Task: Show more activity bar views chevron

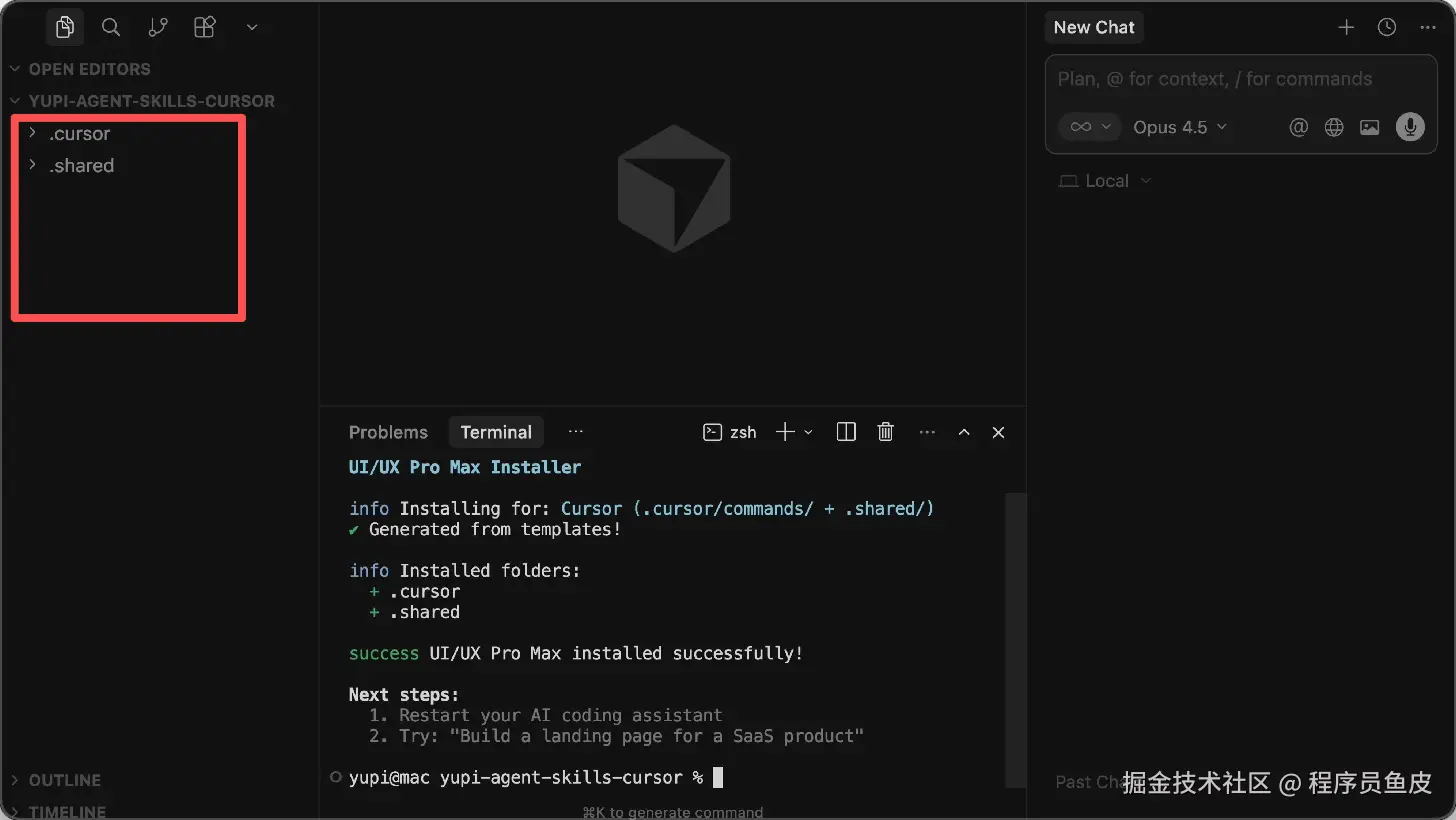Action: pos(252,27)
